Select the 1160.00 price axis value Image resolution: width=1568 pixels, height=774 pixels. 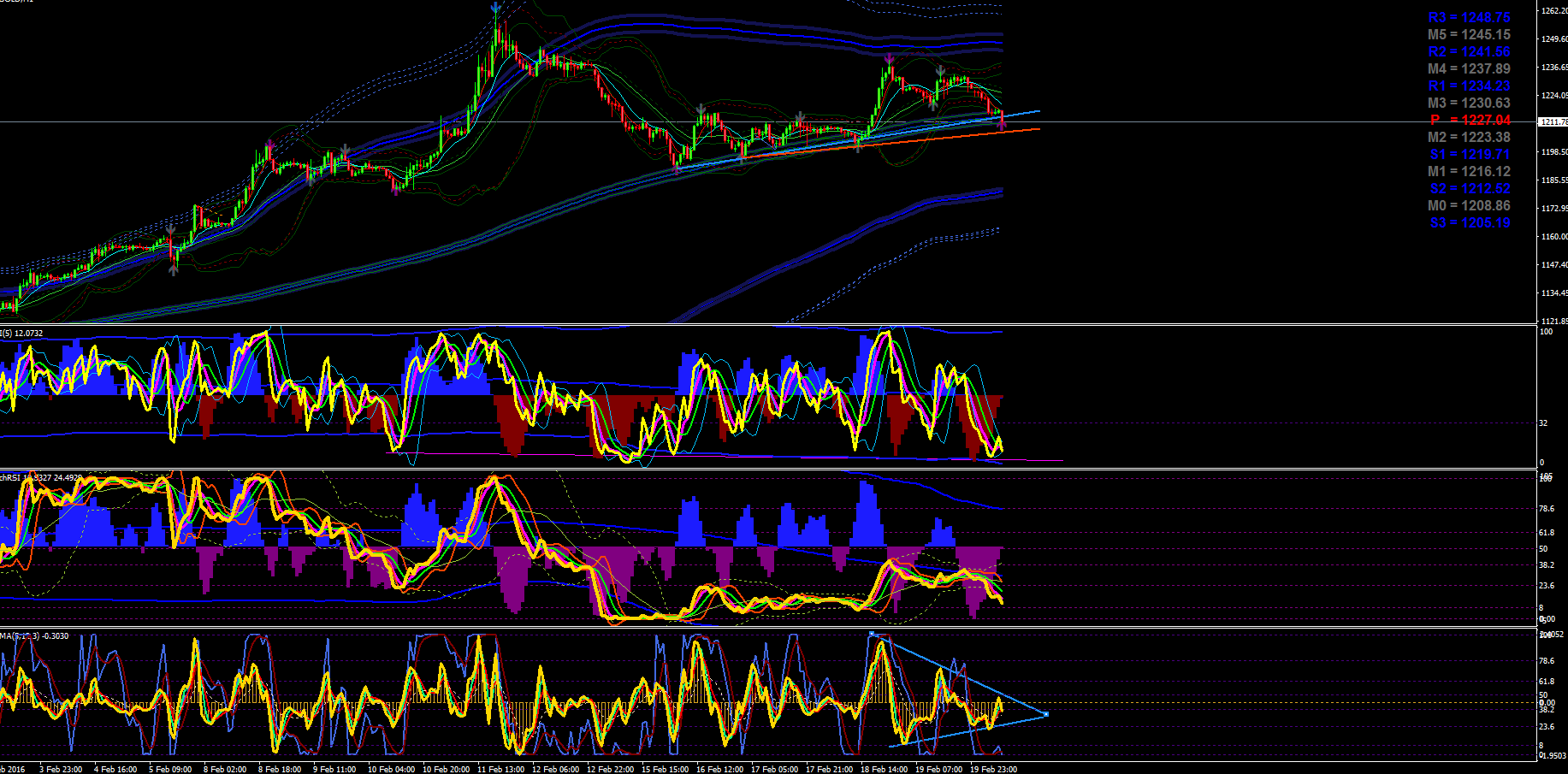[1554, 237]
